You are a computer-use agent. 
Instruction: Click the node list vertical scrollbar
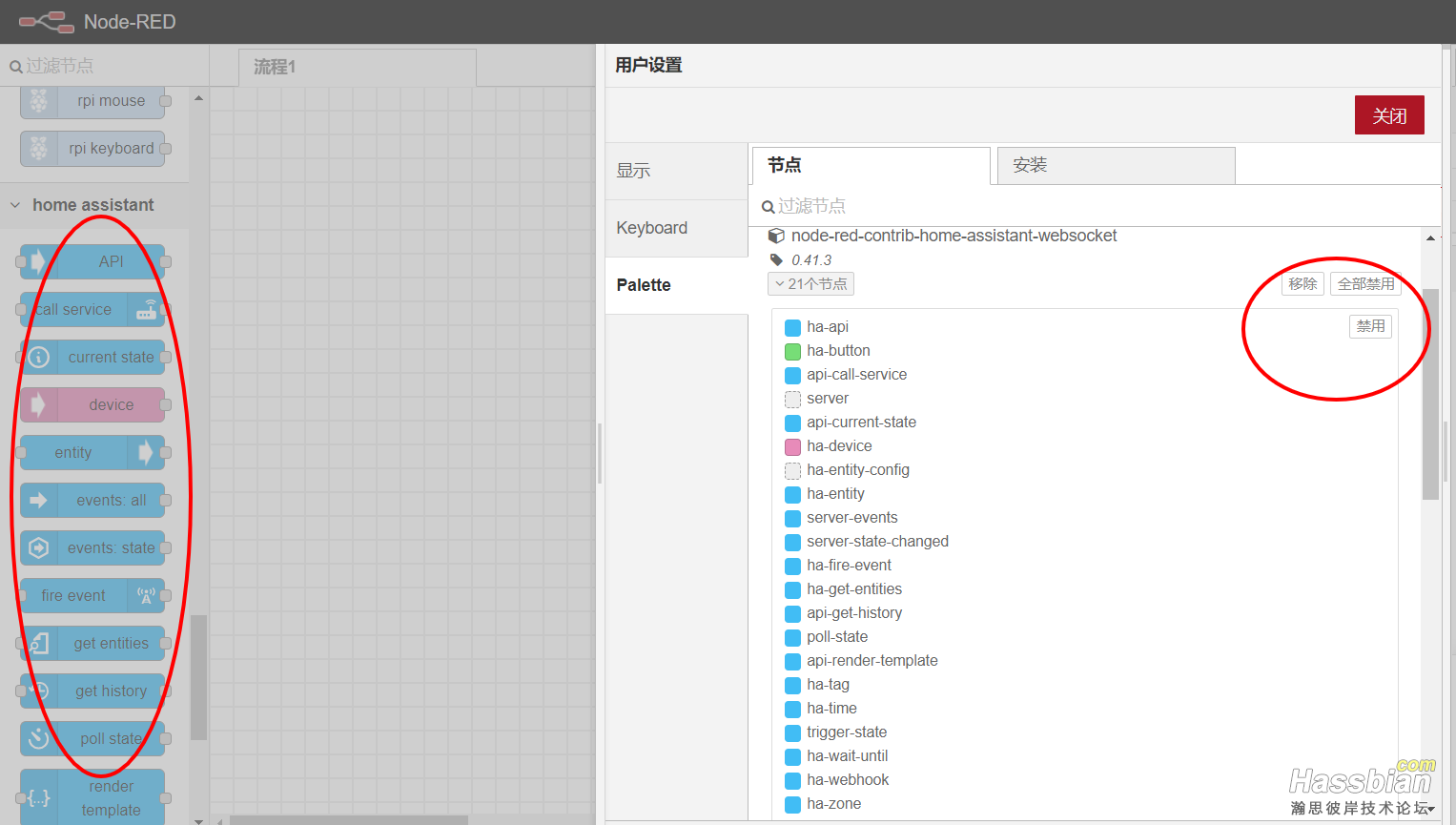1430,394
